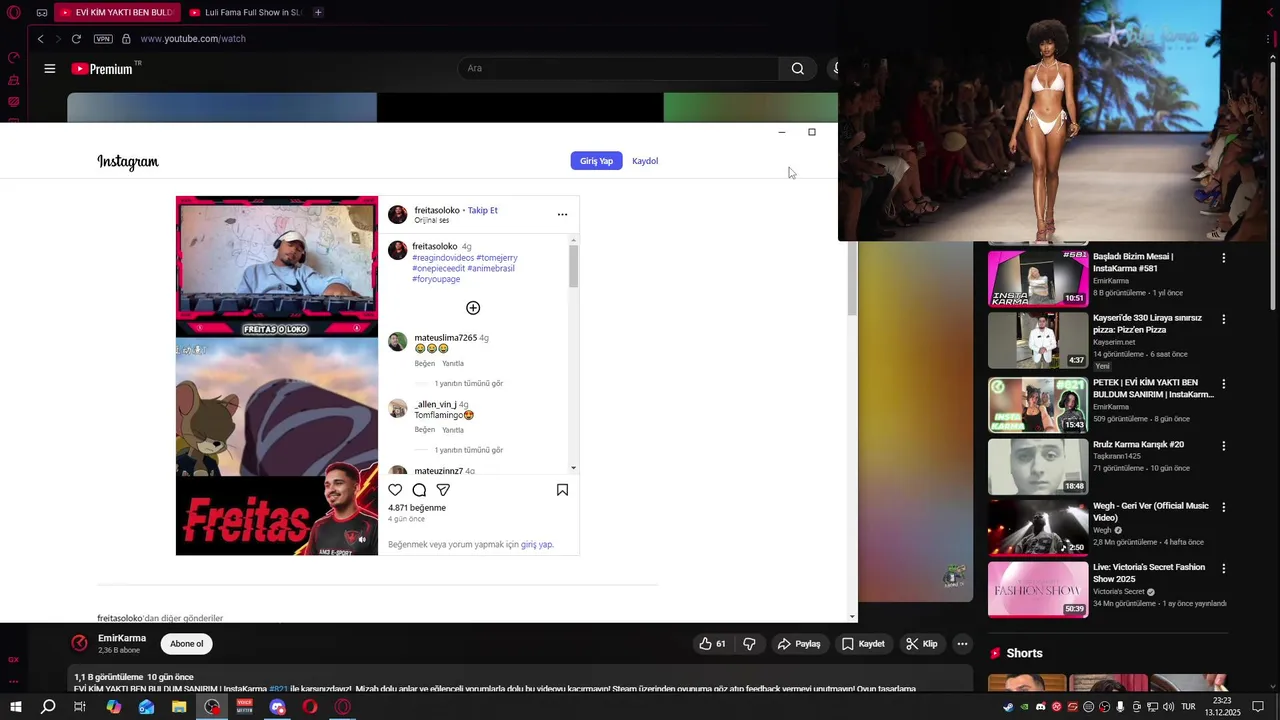The image size is (1280, 720).
Task: Open a new browser tab
Action: [318, 12]
